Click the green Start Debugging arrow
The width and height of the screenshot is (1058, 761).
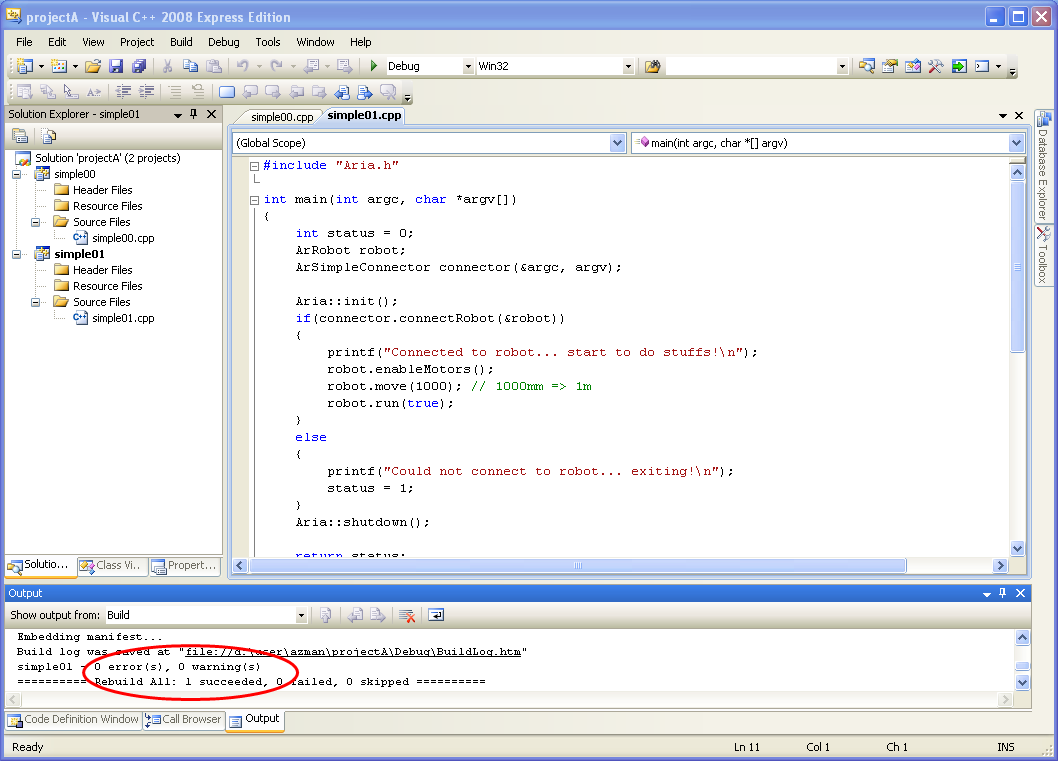point(373,66)
